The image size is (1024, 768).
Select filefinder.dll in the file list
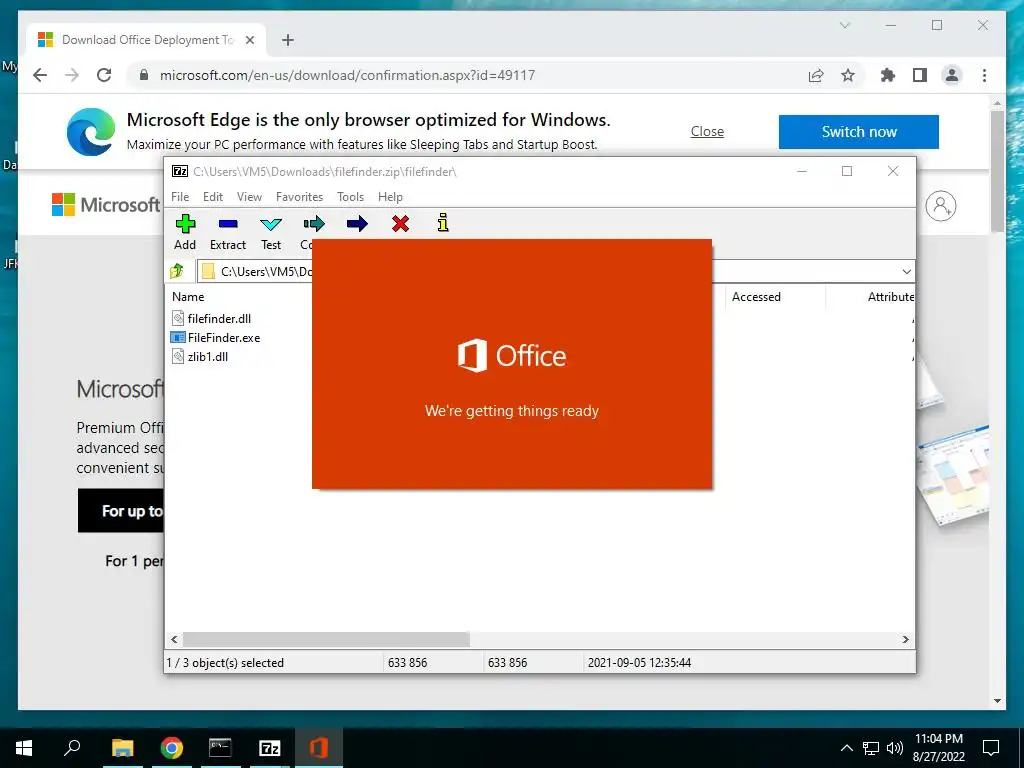pyautogui.click(x=219, y=319)
